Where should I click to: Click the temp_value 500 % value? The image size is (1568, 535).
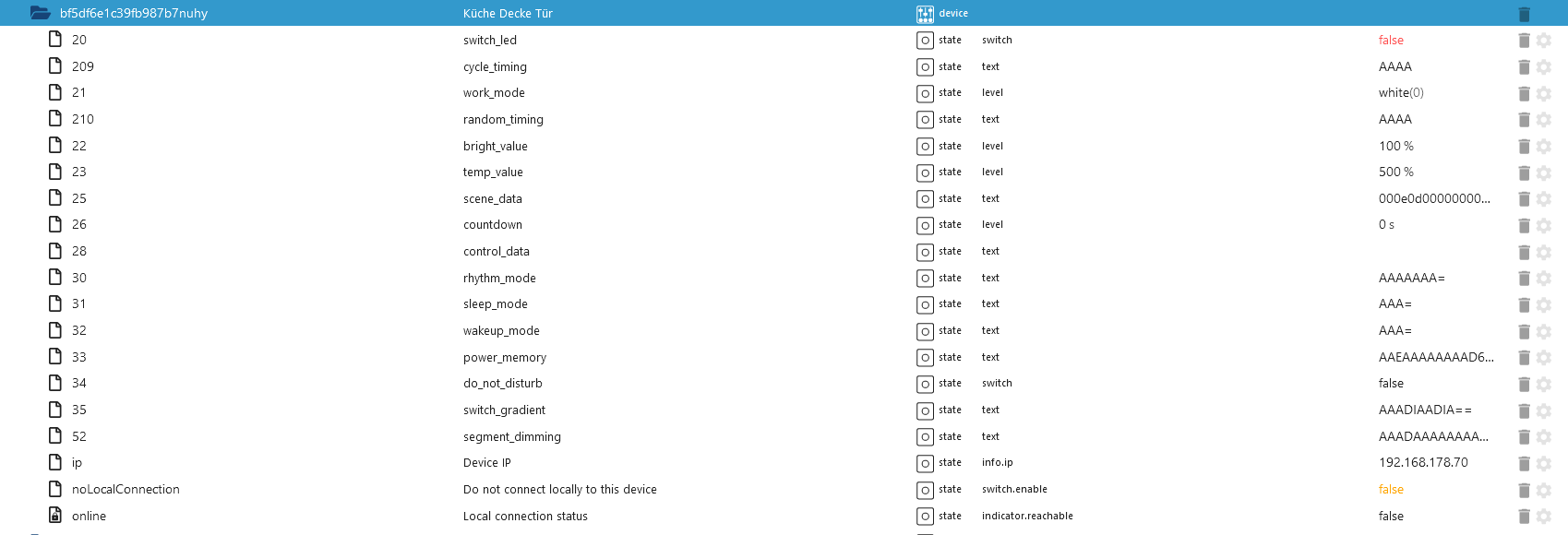(x=1395, y=172)
